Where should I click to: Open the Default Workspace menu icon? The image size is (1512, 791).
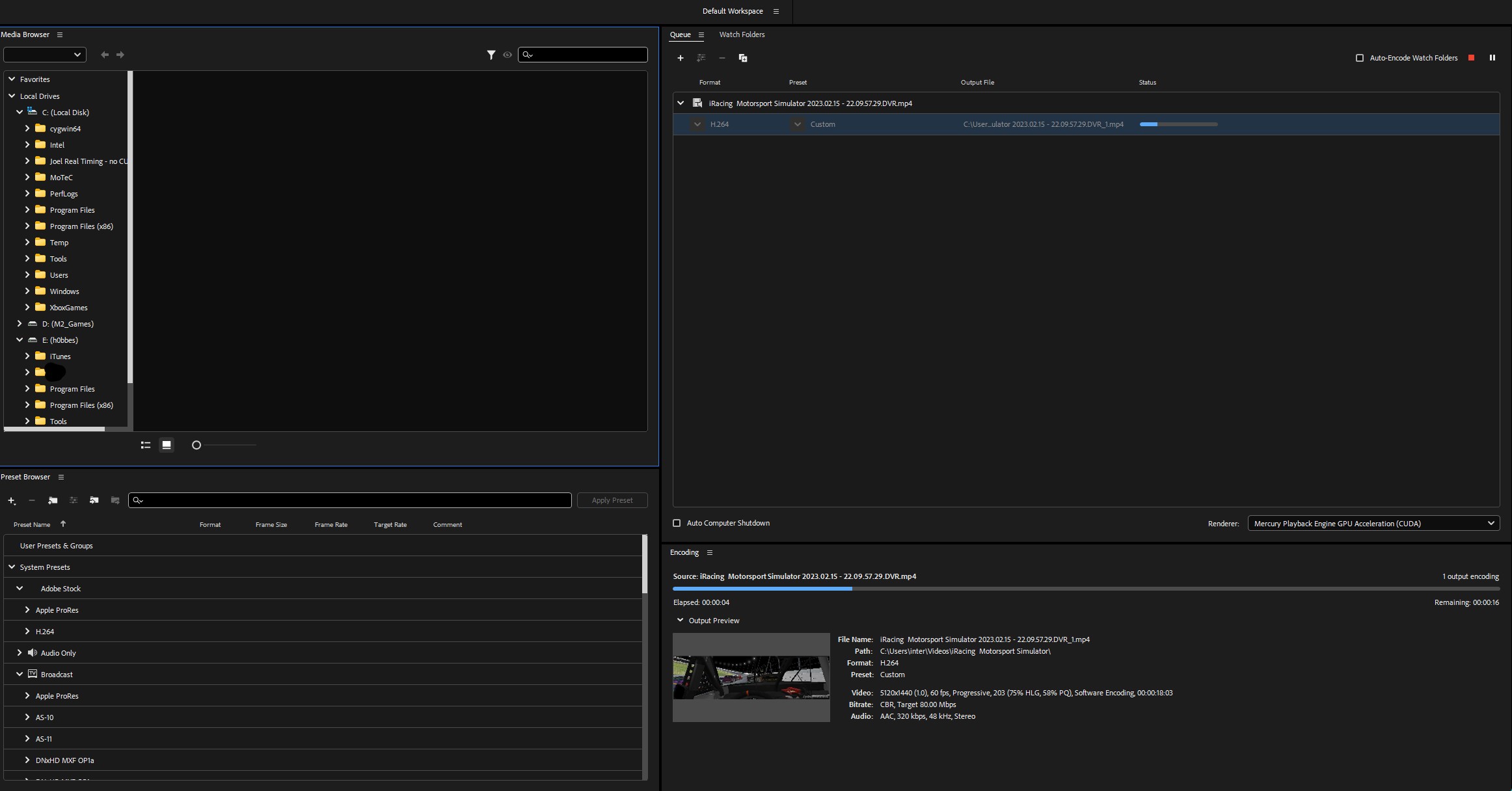tap(776, 11)
